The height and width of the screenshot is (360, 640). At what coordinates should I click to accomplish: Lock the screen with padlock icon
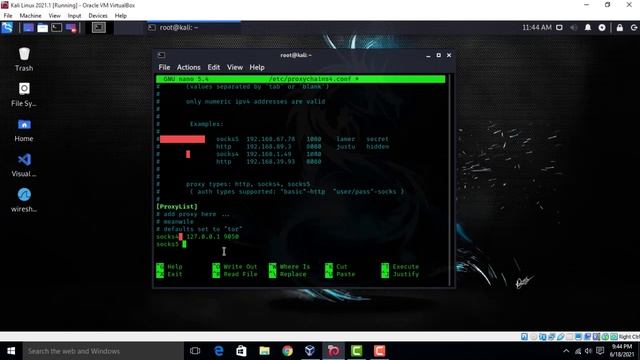coord(620,28)
